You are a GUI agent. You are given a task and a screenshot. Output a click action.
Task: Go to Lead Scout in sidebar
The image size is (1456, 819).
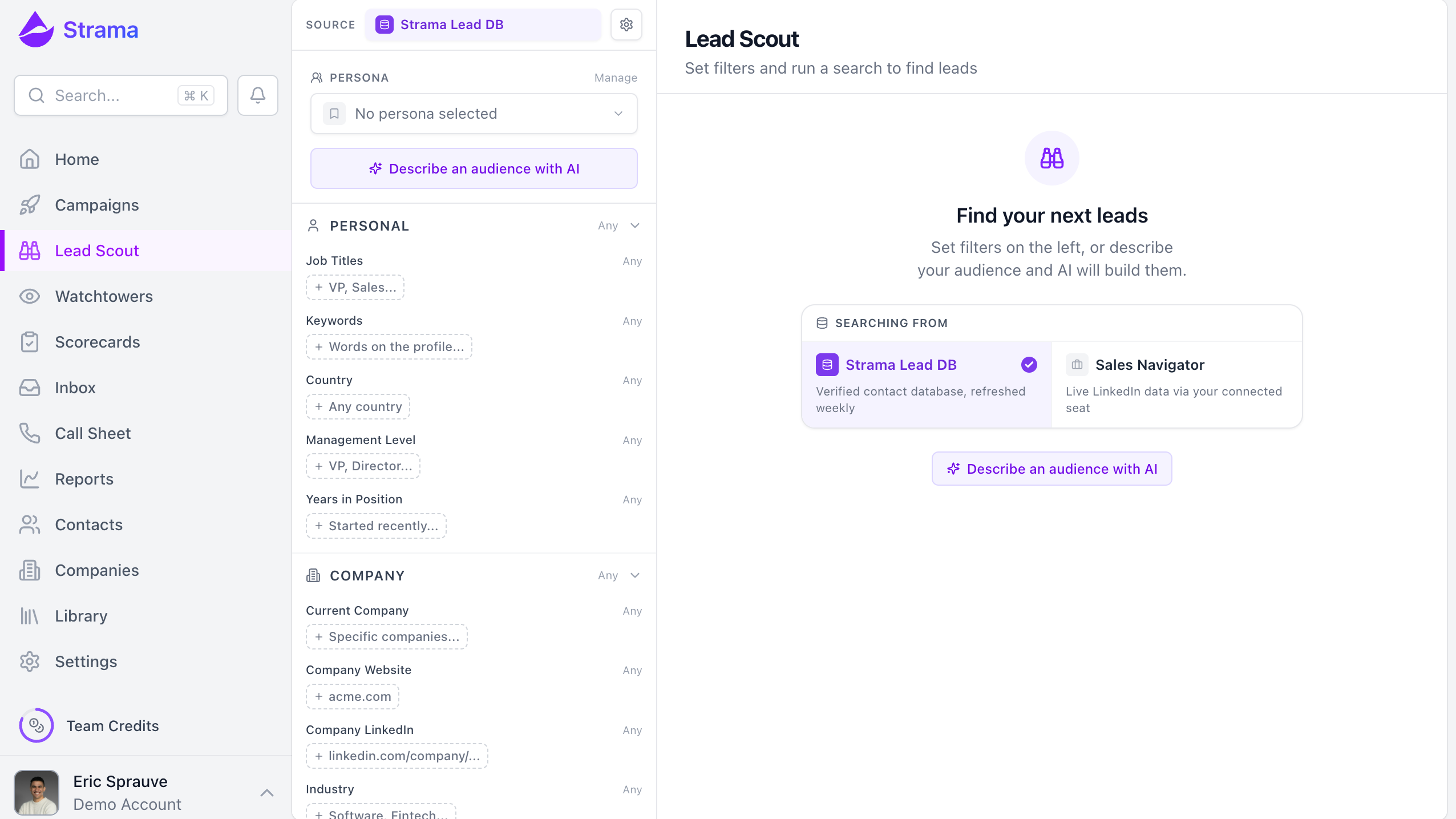(x=146, y=251)
